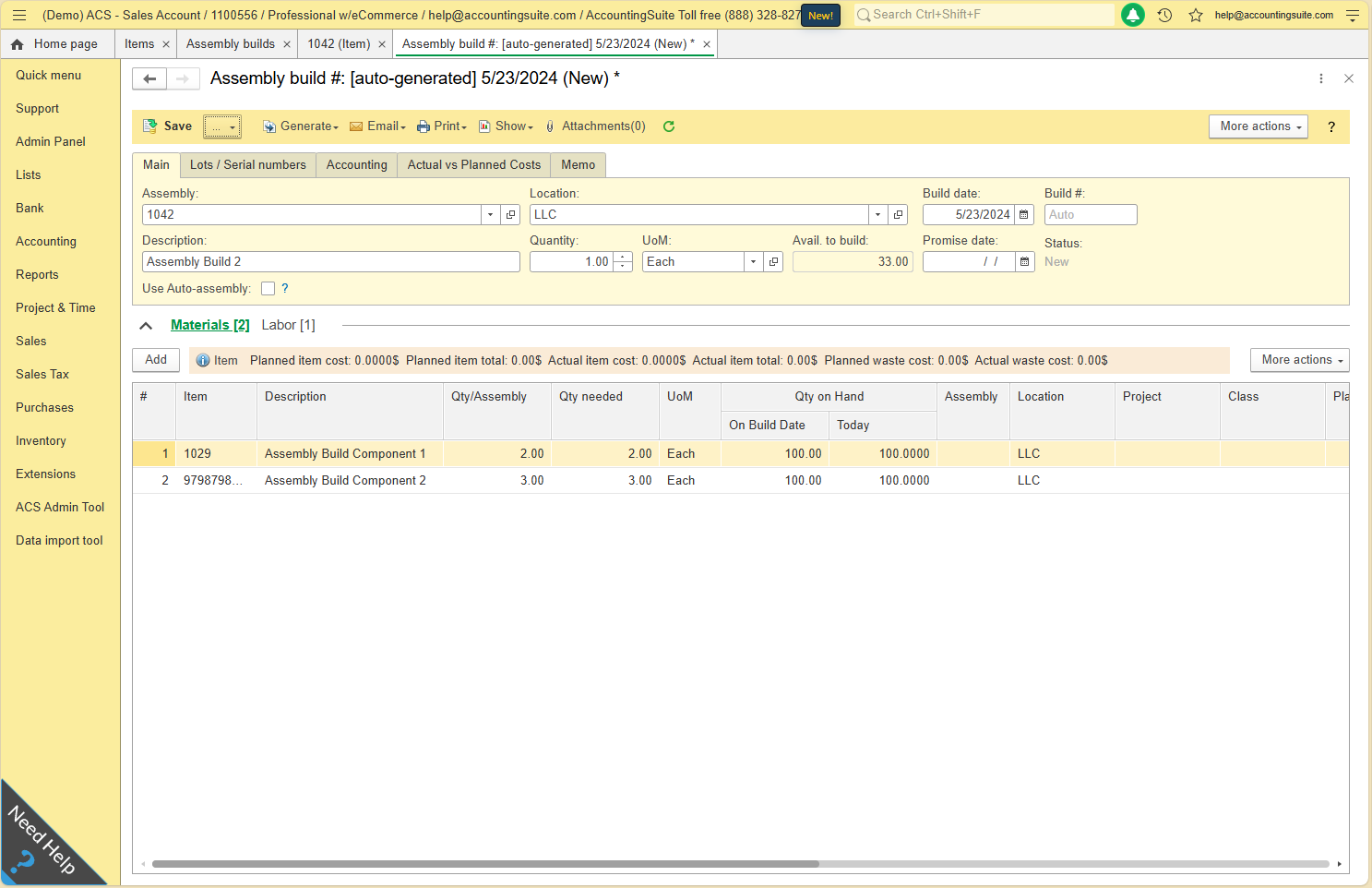Open Attachments(0) paperclip

tap(596, 126)
